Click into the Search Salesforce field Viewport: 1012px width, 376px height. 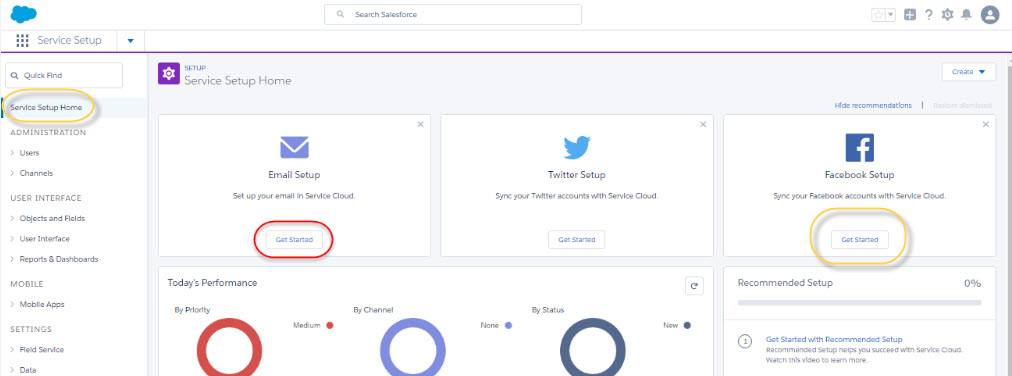click(x=452, y=14)
